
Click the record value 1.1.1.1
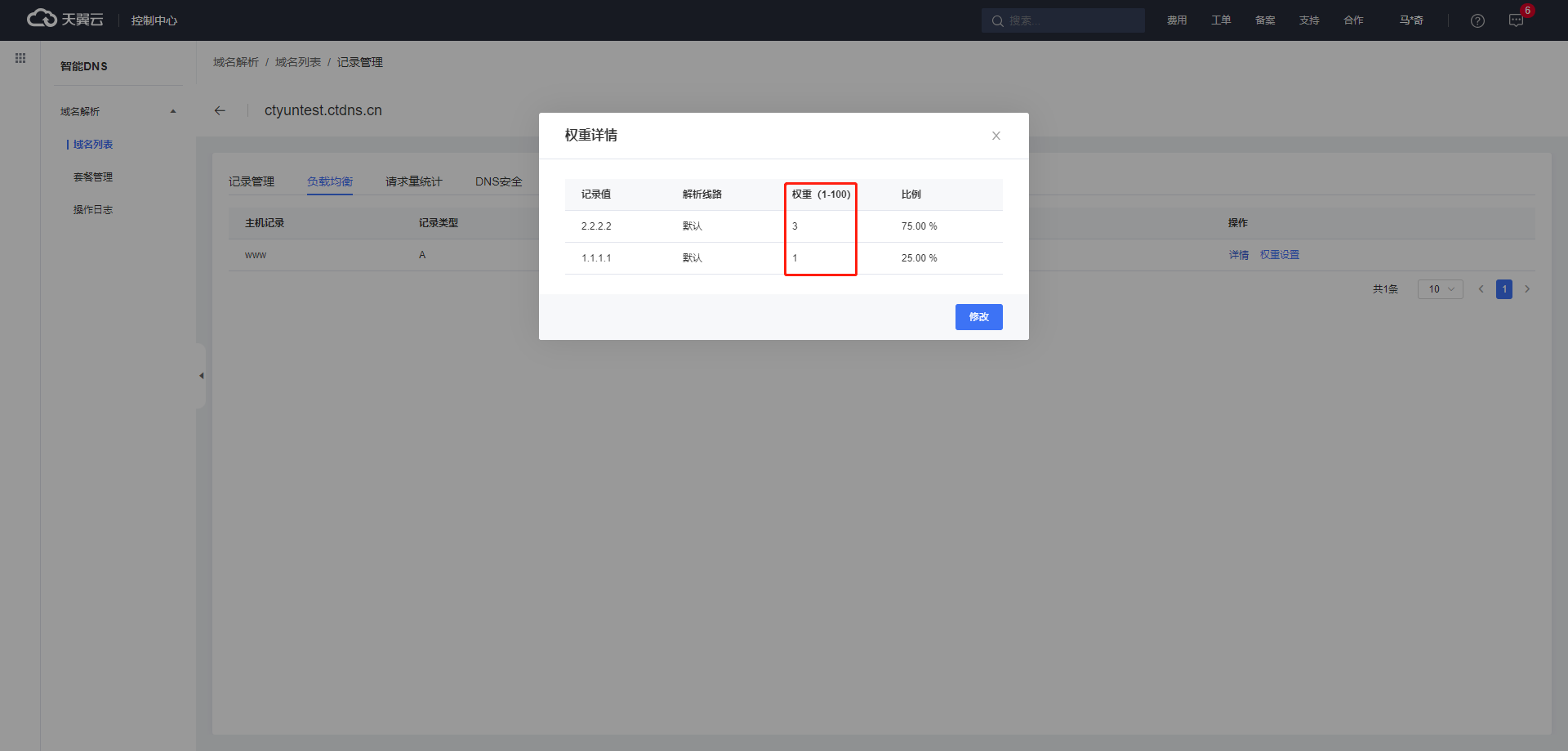coord(596,258)
